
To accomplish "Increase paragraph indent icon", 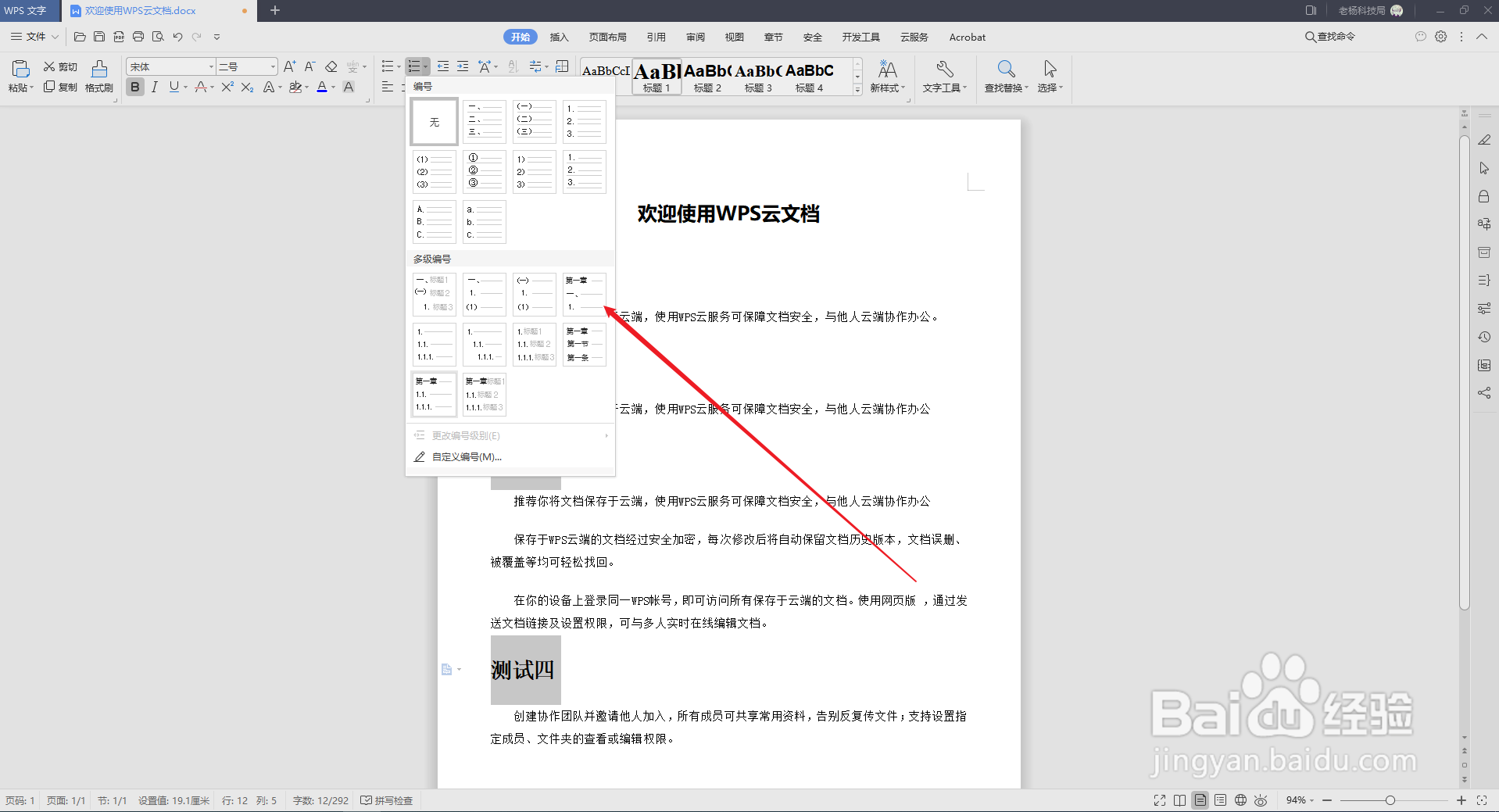I will (463, 66).
